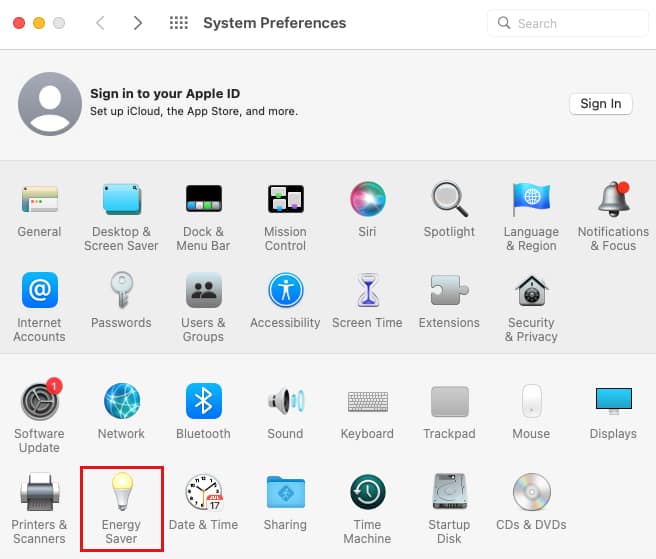Go back with the left arrow

pyautogui.click(x=100, y=23)
